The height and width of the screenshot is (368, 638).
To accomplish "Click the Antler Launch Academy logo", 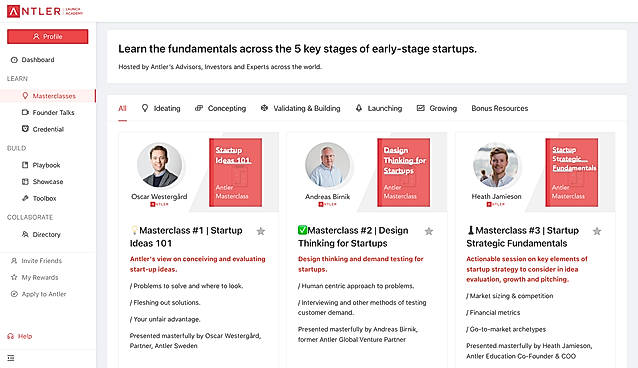I will 45,11.
